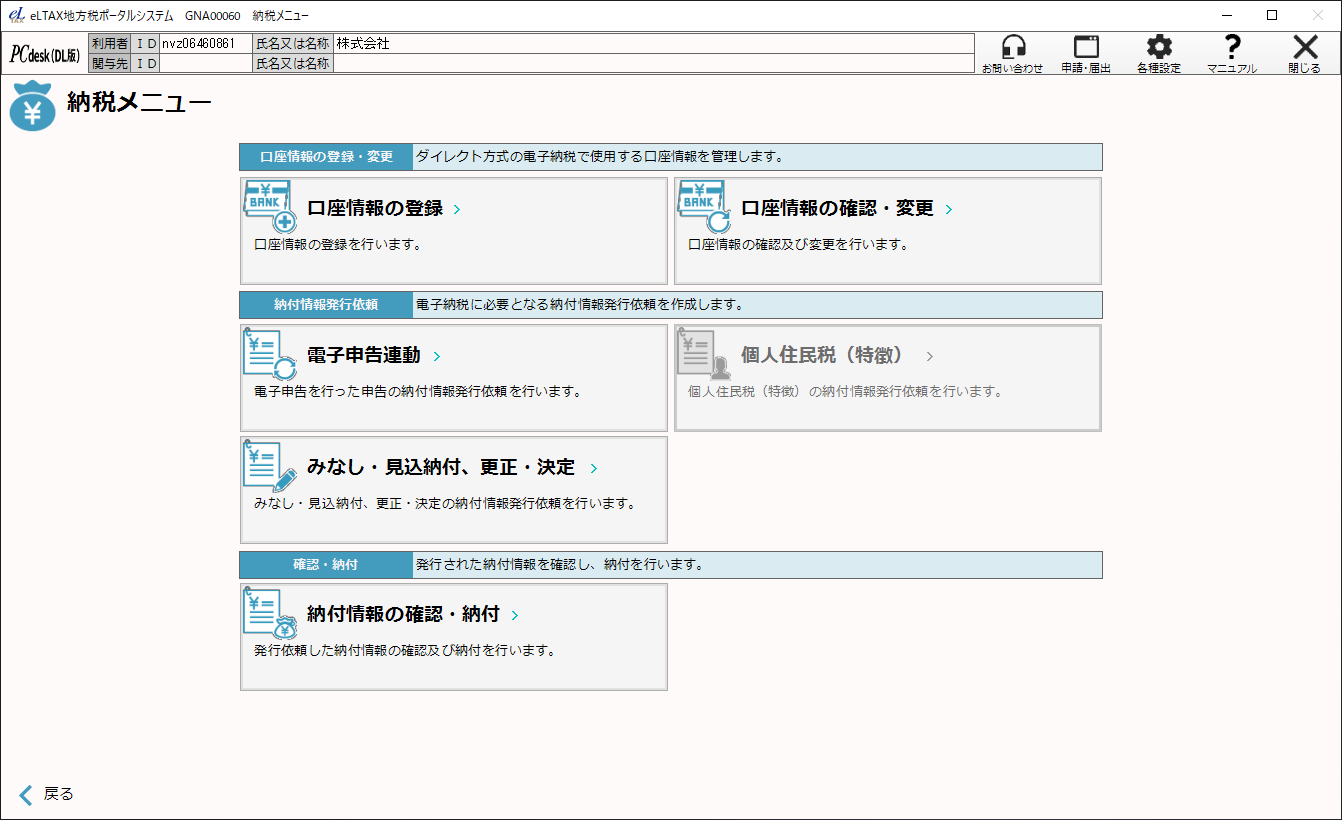The width and height of the screenshot is (1342, 820).
Task: Click the PCdesk(DL版) logo
Action: [46, 55]
